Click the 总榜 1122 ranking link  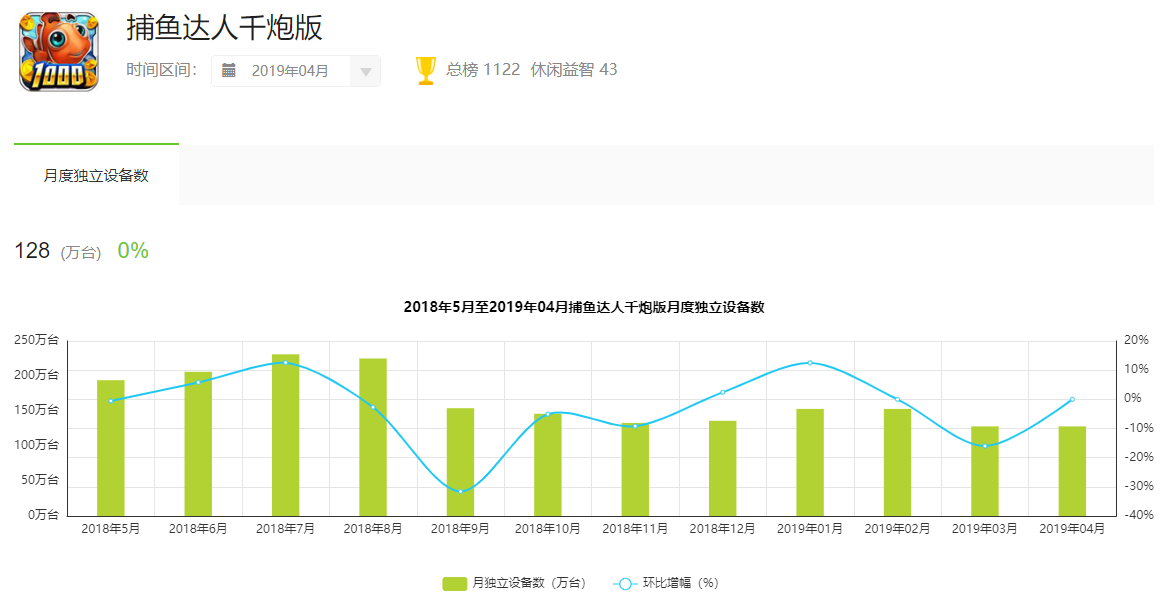pyautogui.click(x=483, y=70)
